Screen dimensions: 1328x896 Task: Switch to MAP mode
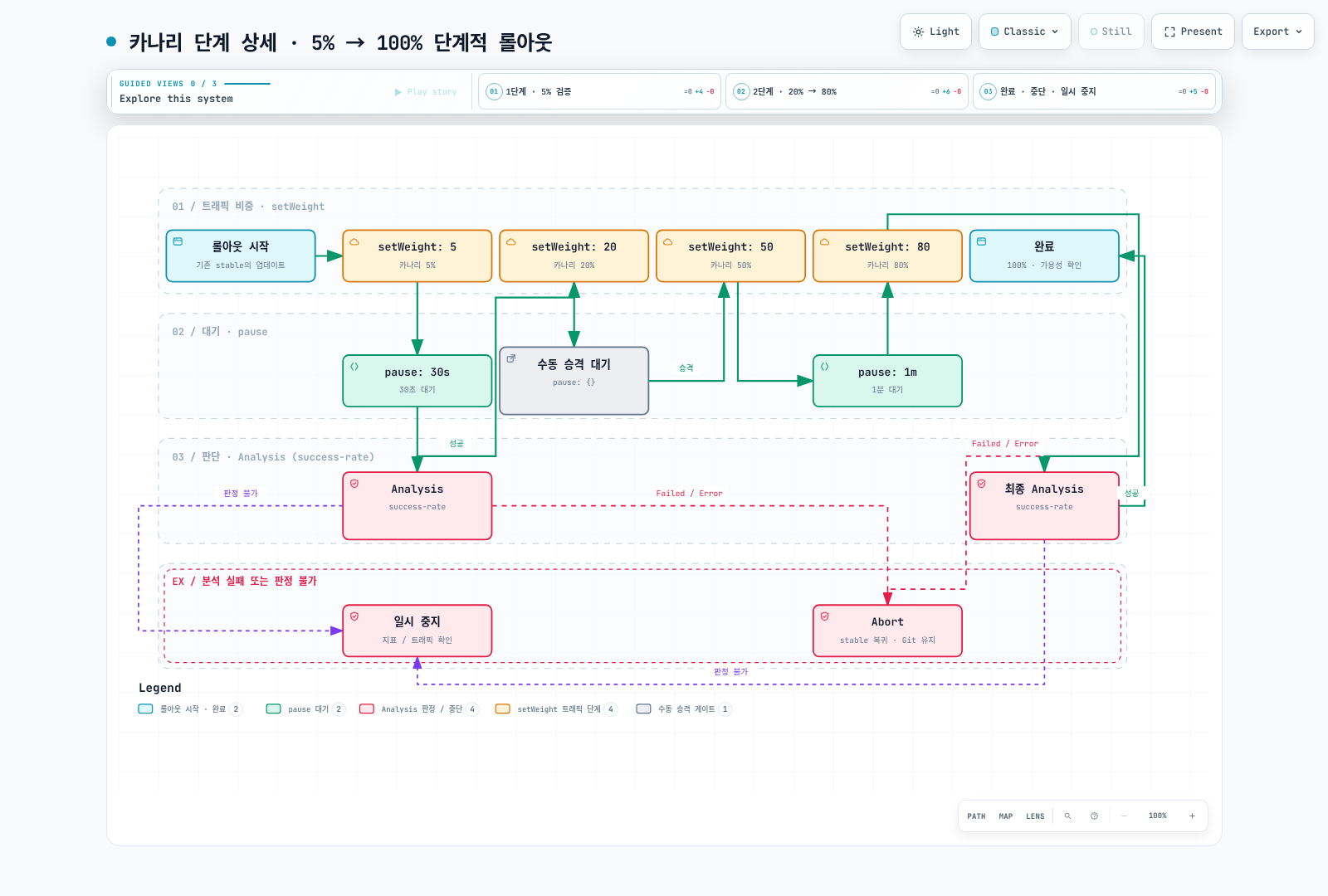(1005, 816)
